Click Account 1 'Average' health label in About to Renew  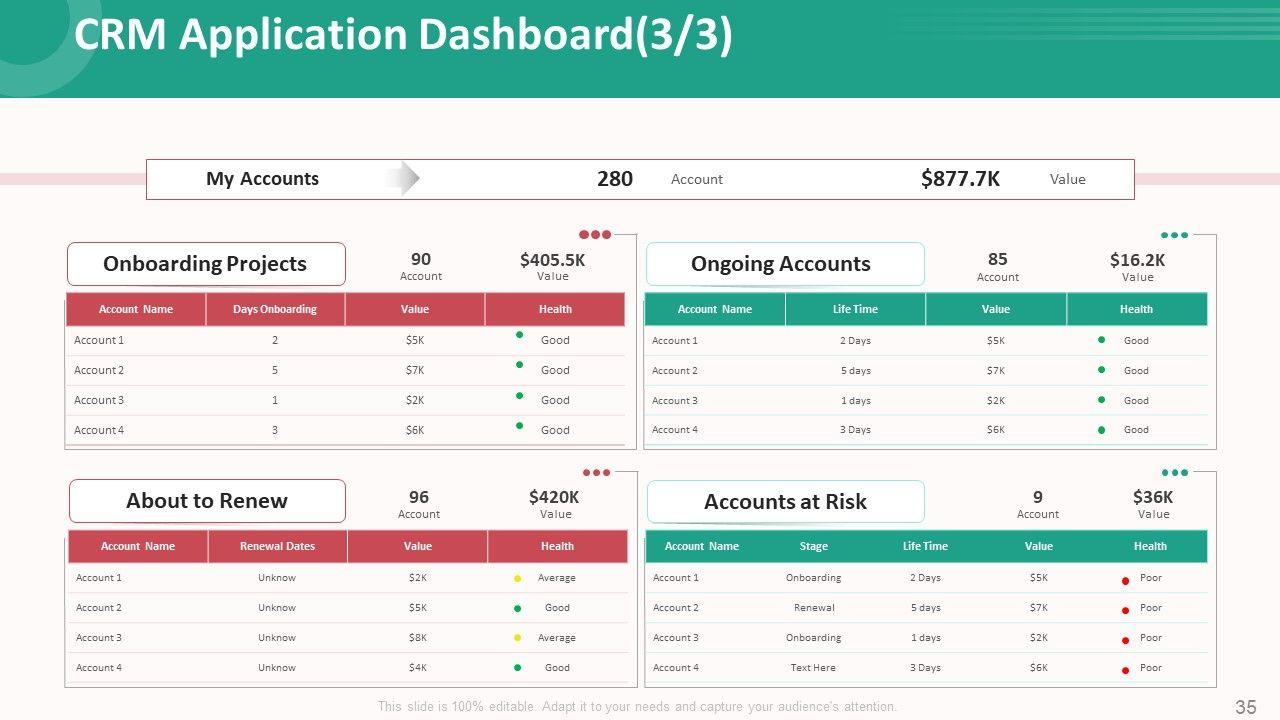pyautogui.click(x=557, y=577)
